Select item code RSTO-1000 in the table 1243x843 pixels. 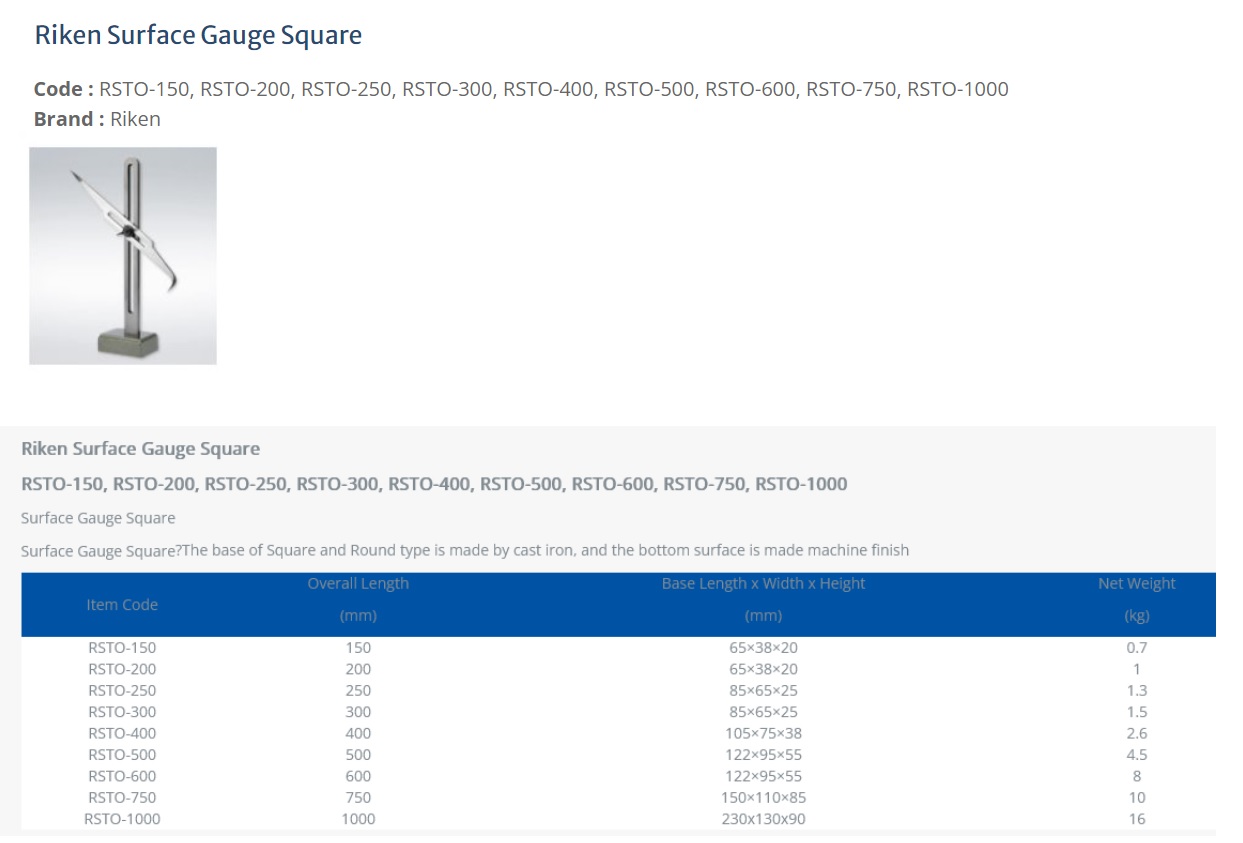click(x=122, y=819)
